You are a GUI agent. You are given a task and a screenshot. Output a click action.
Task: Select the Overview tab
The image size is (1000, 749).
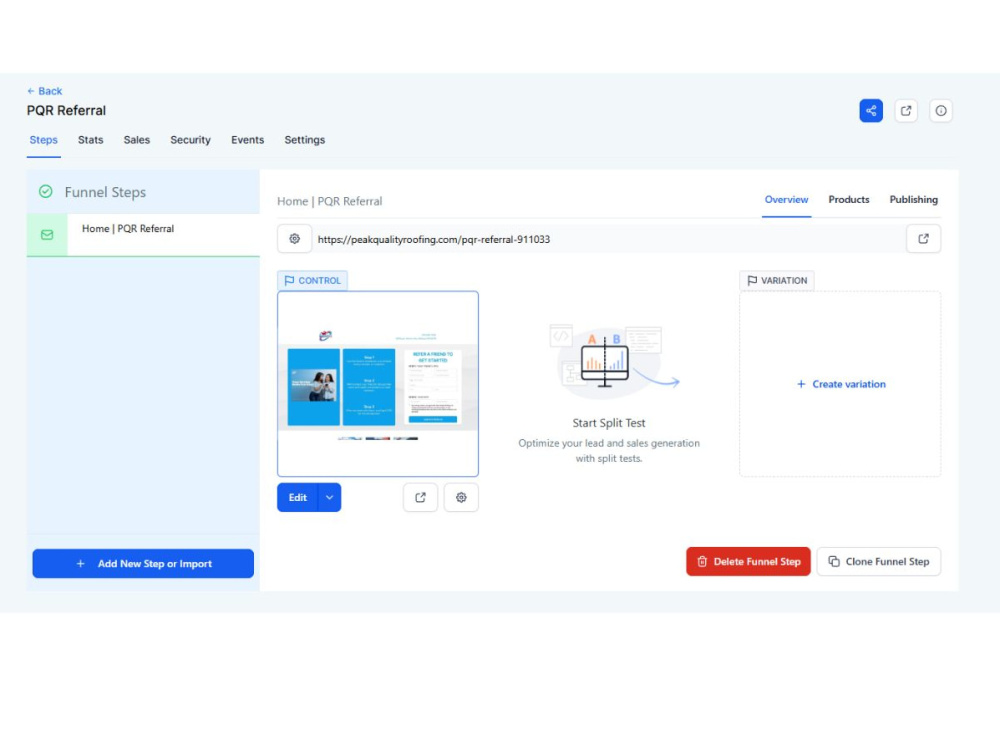coord(786,200)
